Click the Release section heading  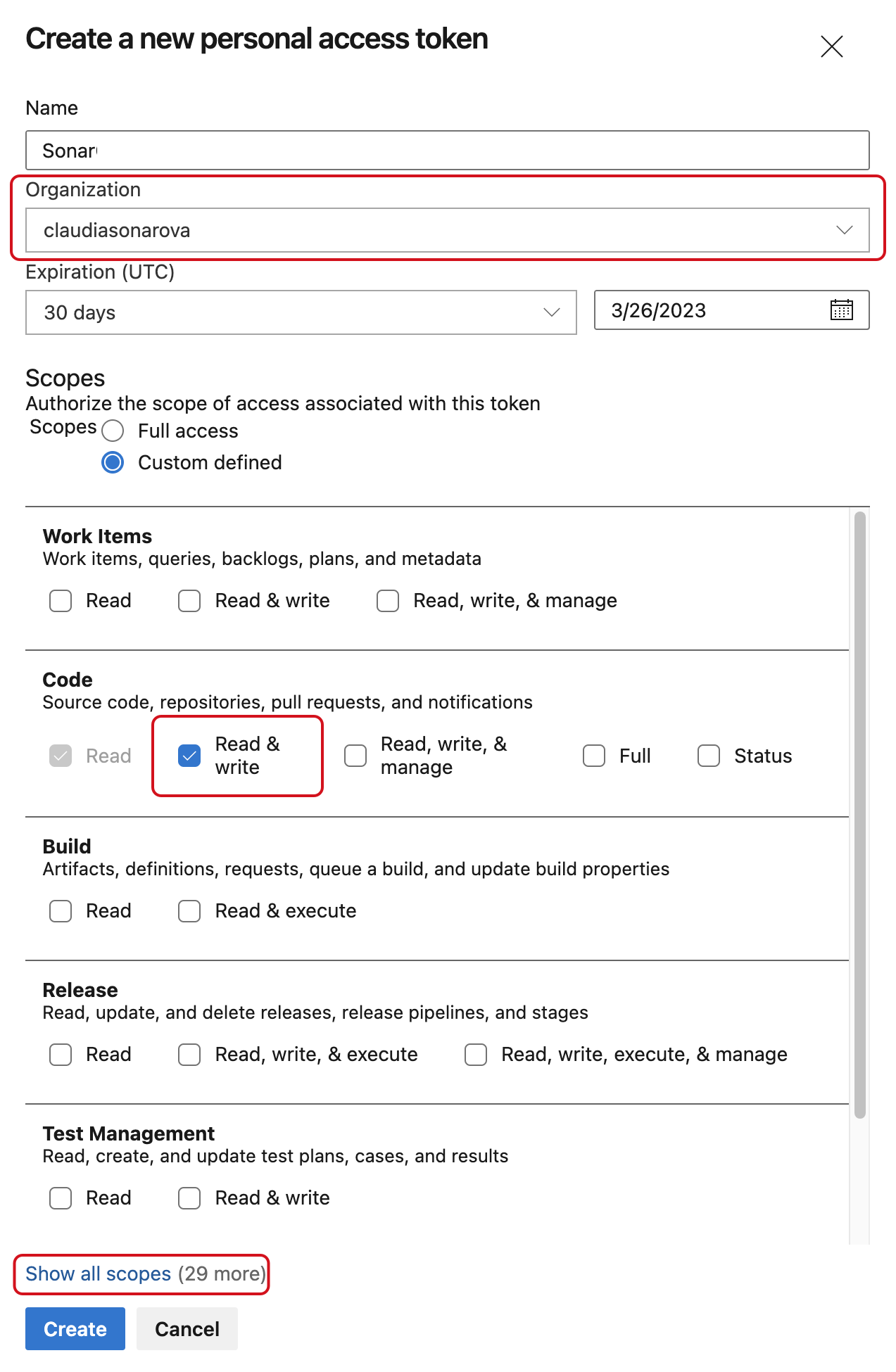(80, 990)
